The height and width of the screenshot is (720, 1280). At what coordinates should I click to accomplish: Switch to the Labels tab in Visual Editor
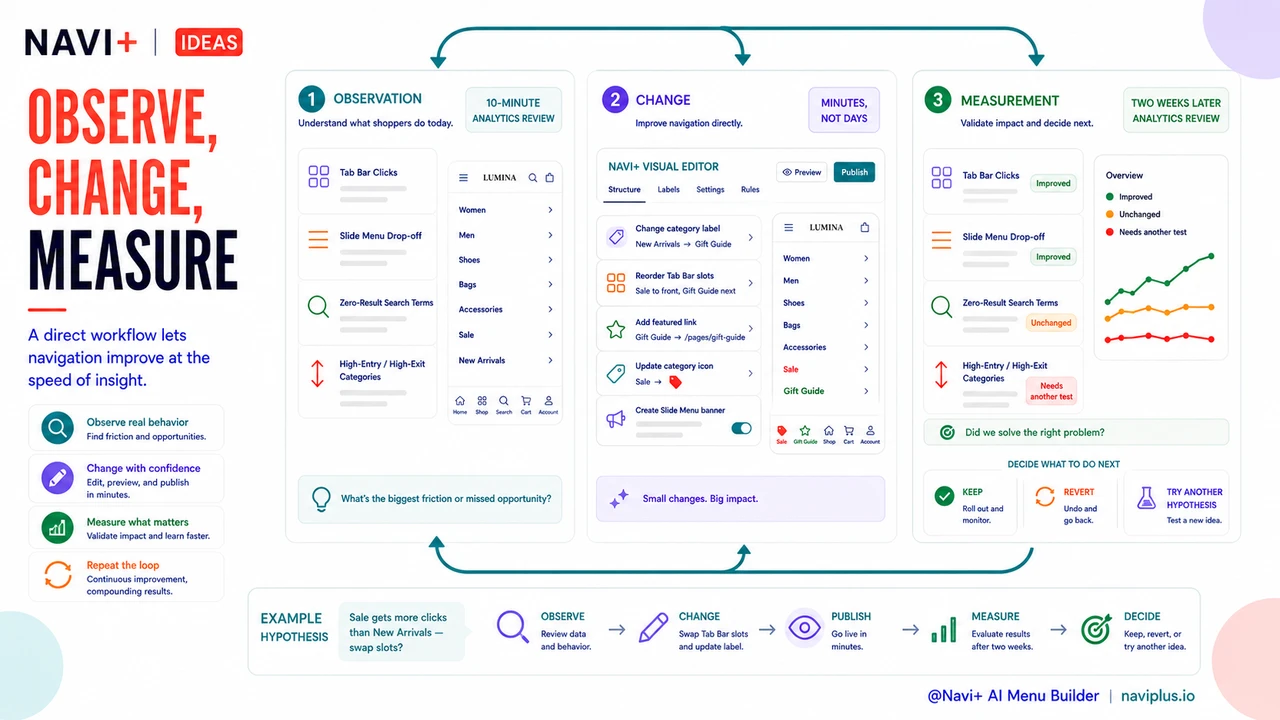[x=668, y=189]
